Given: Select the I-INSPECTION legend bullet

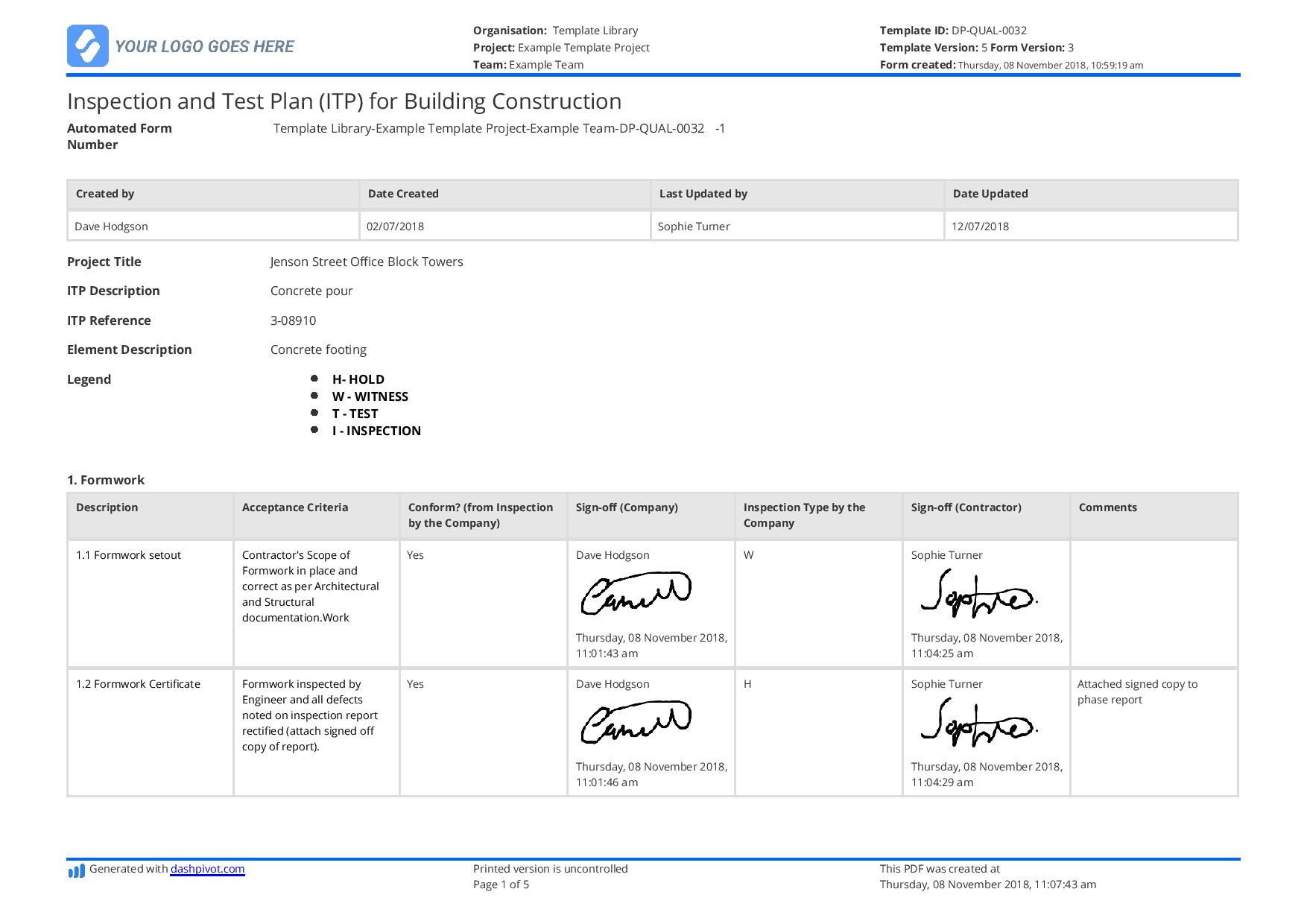Looking at the screenshot, I should [x=316, y=430].
